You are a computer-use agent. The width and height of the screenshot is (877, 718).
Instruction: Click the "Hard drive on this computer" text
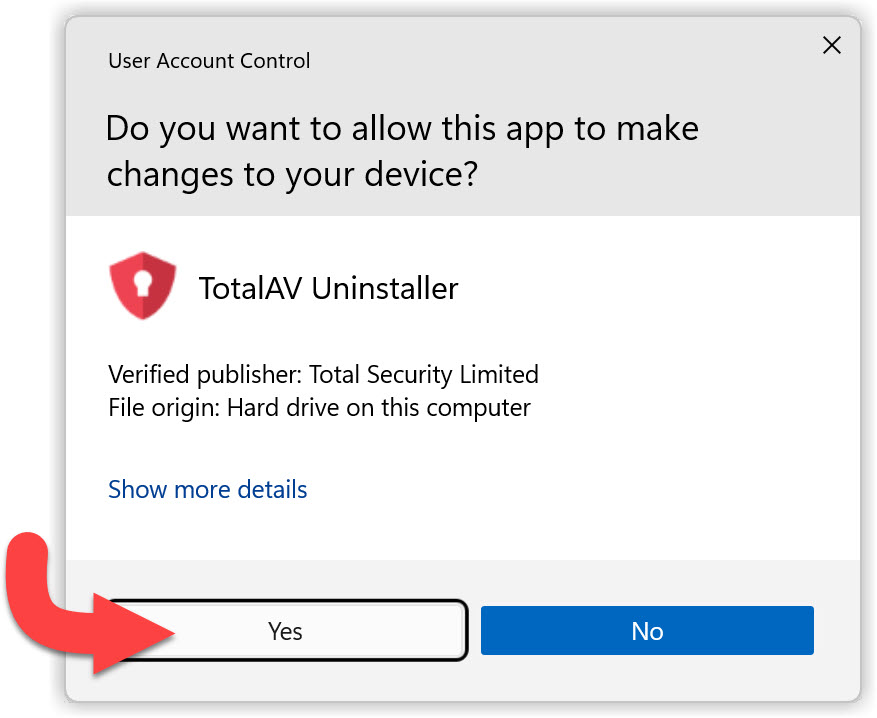379,407
